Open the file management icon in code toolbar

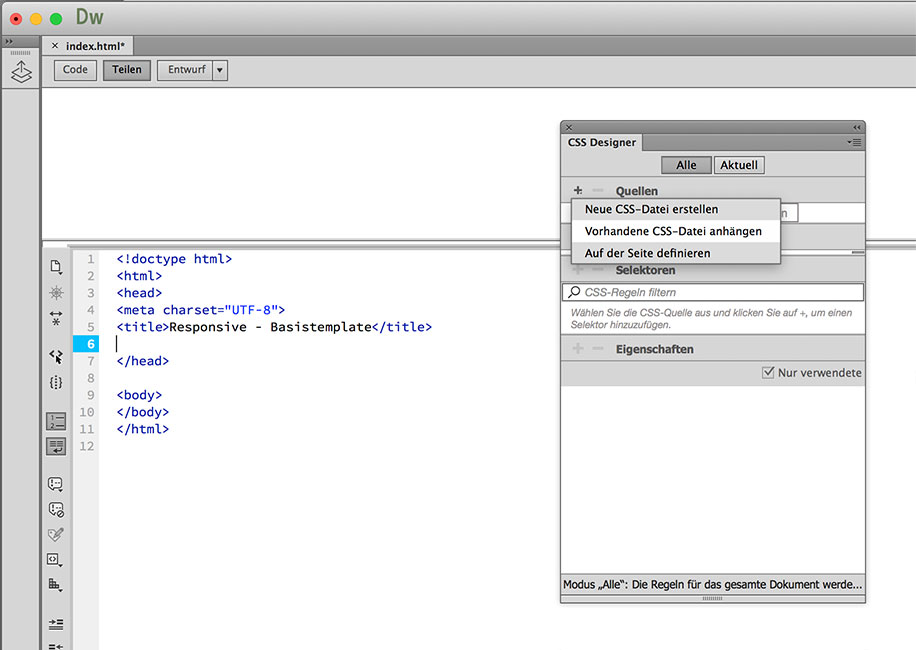coord(56,267)
